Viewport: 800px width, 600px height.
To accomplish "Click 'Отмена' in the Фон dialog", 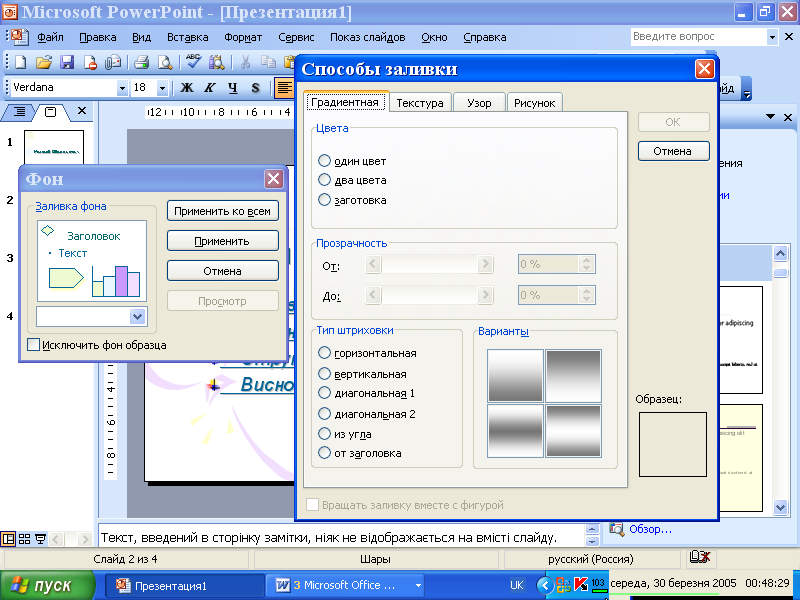I will point(222,271).
